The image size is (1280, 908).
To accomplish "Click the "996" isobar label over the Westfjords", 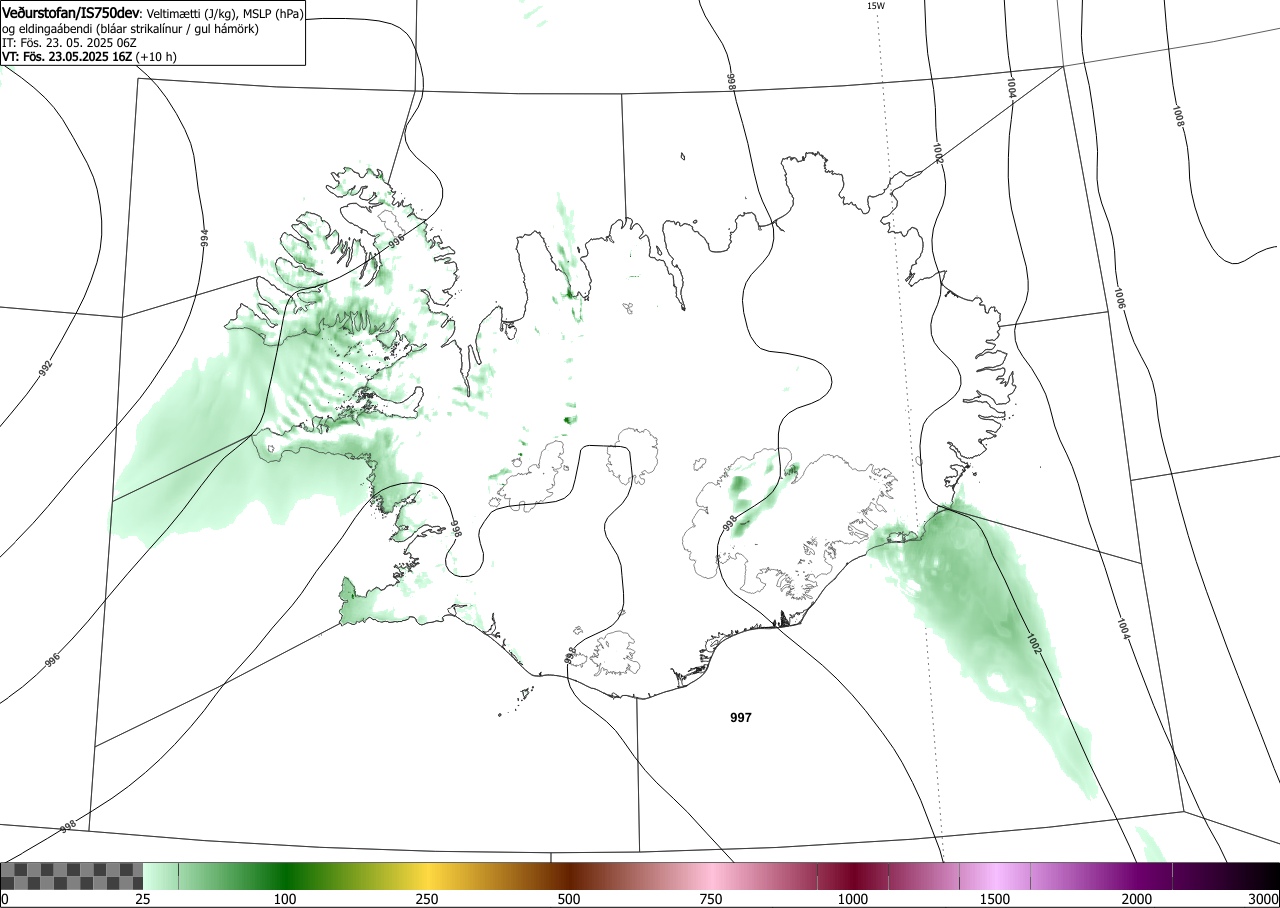I will [x=396, y=241].
